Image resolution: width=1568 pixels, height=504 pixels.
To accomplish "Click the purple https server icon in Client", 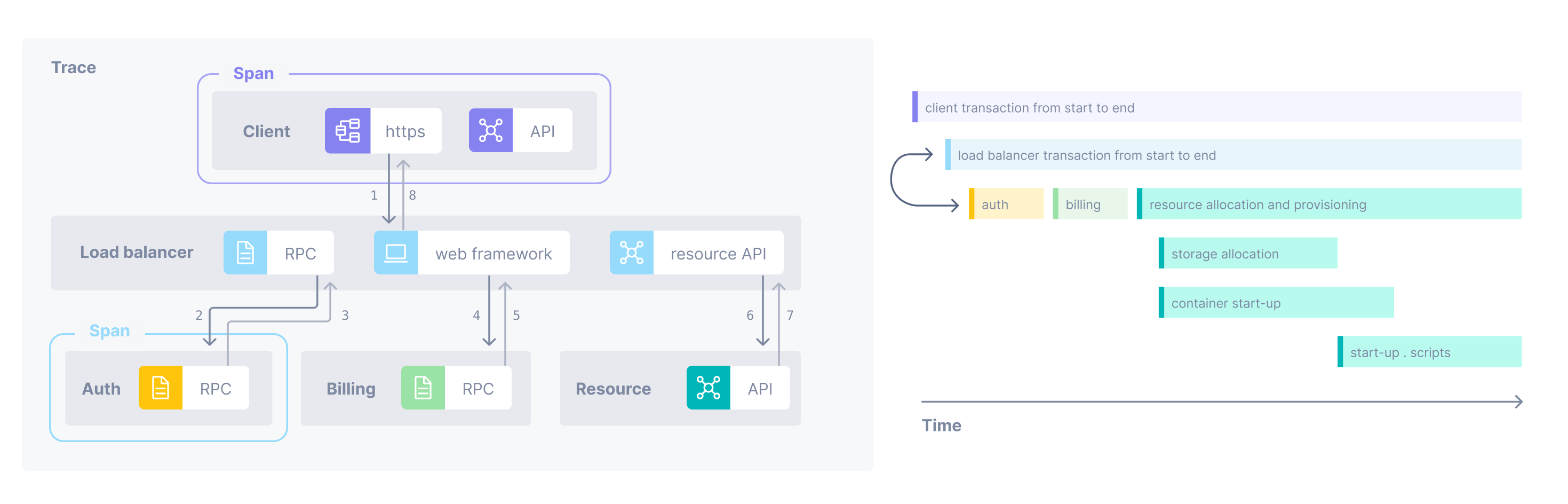I will point(347,131).
